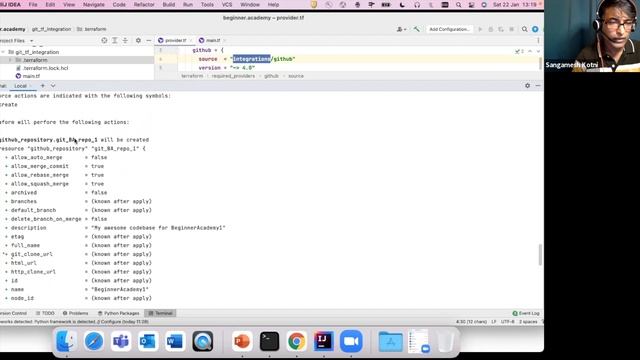Jump to next highlighted problem arrow
Image resolution: width=640 pixels, height=360 pixels.
click(538, 51)
